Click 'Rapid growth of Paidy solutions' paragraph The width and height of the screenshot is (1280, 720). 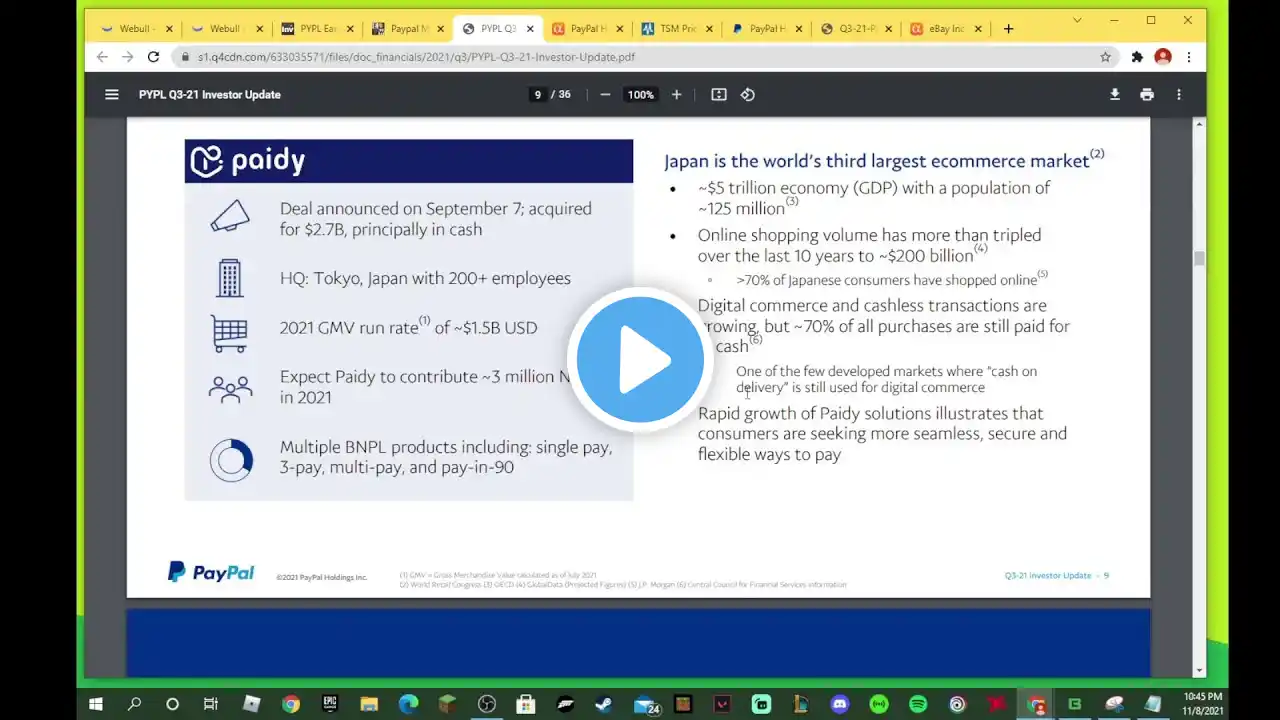click(882, 434)
